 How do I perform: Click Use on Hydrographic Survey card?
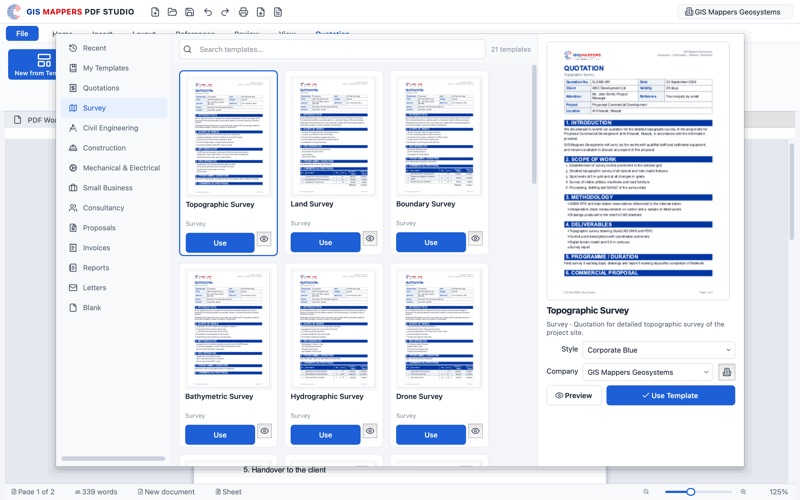click(x=326, y=435)
